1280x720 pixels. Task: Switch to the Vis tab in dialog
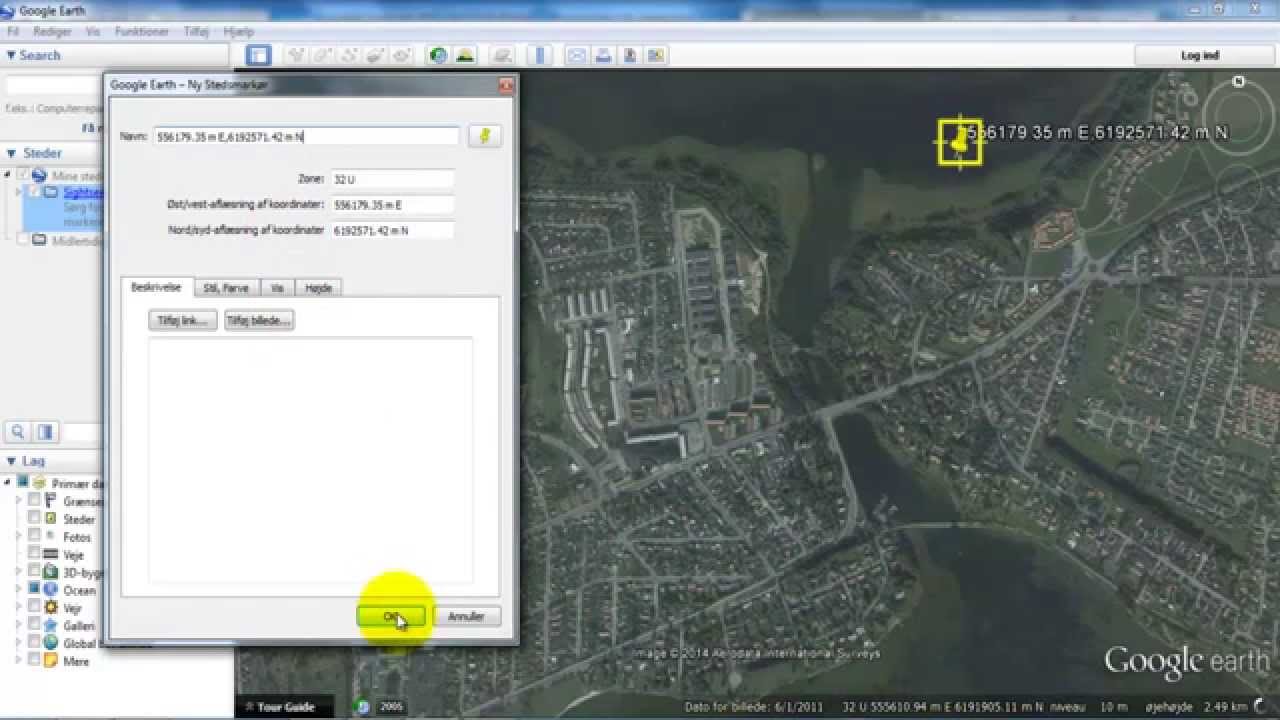tap(277, 288)
